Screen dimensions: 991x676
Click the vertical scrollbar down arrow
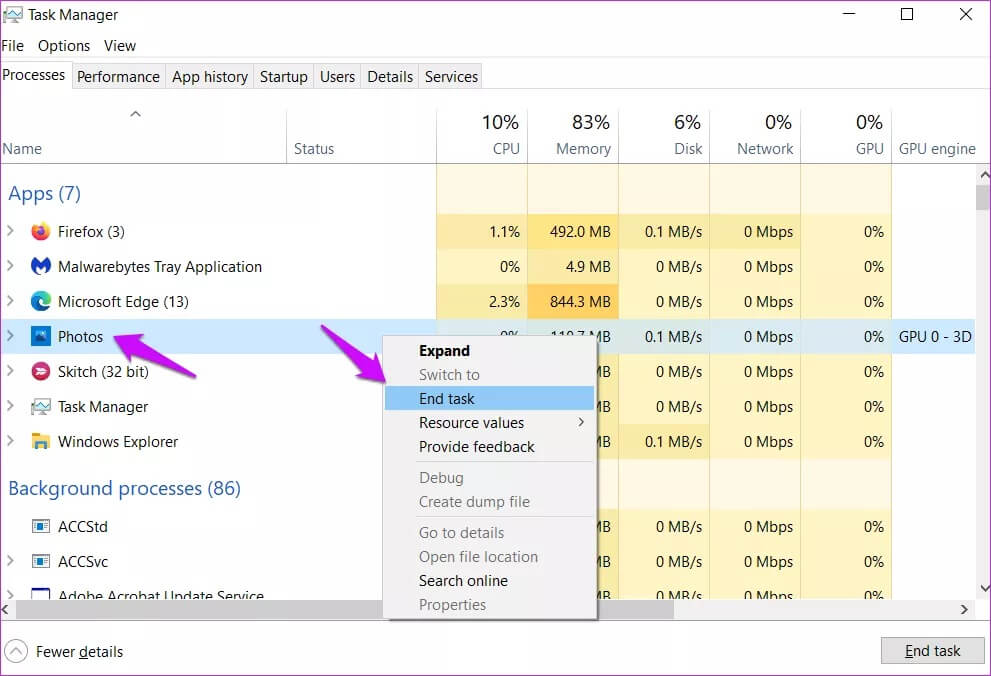point(983,589)
